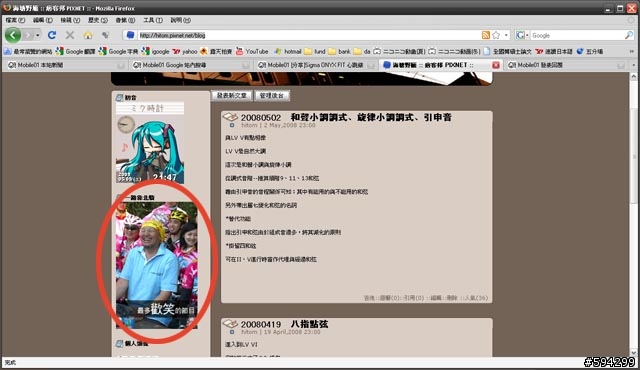Image resolution: width=640 pixels, height=370 pixels.
Task: Expand the bank bookmark folder
Action: (x=339, y=51)
